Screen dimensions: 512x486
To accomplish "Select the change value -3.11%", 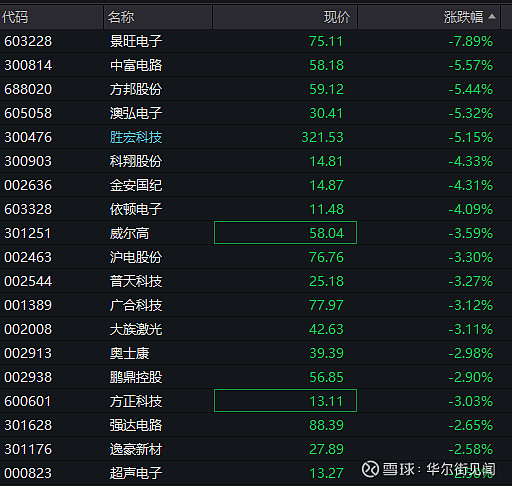I will point(470,329).
